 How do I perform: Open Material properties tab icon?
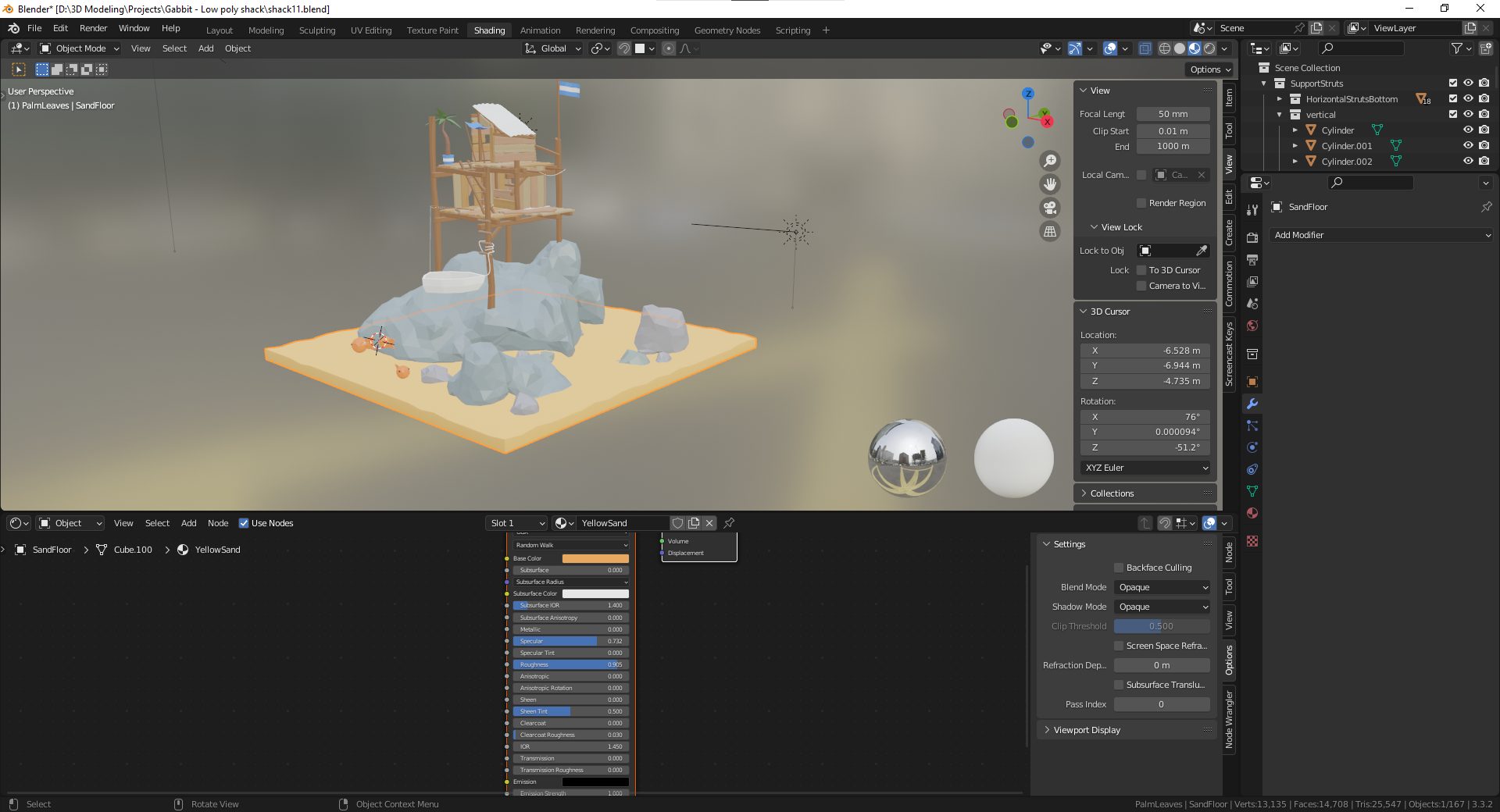pyautogui.click(x=1252, y=513)
